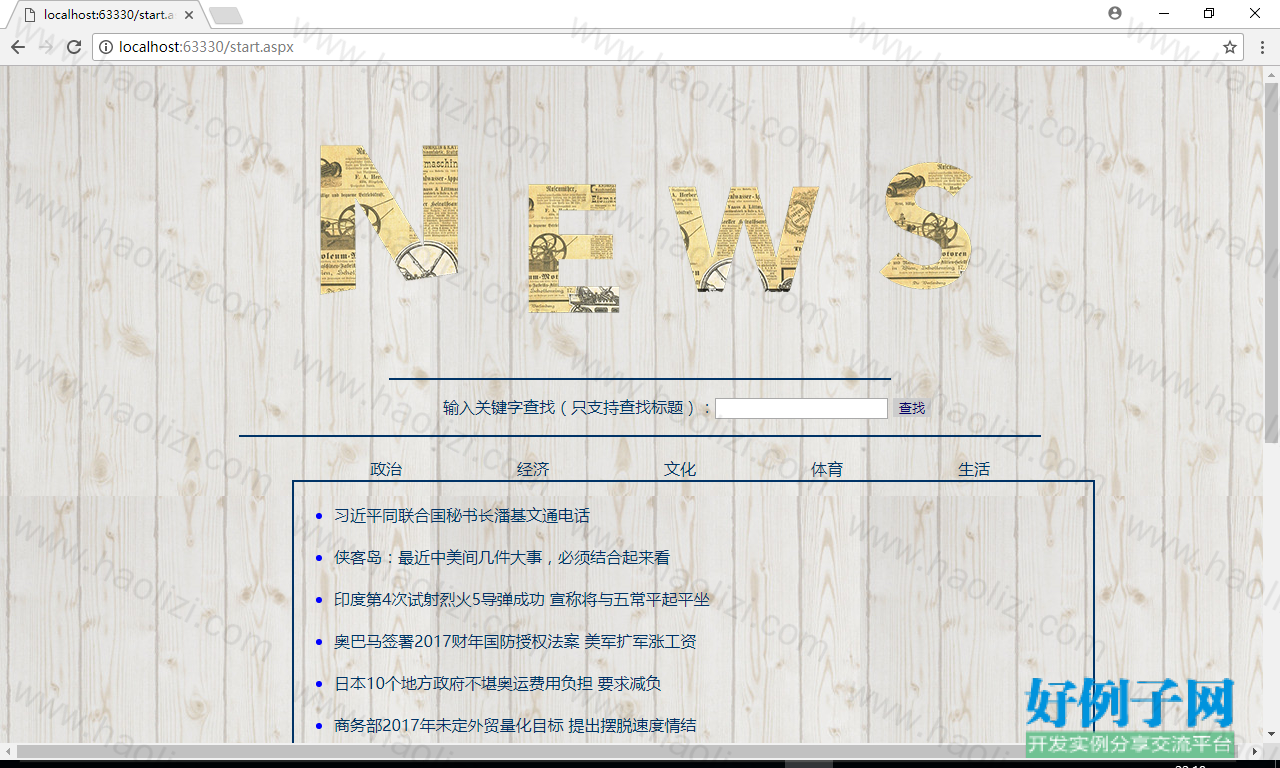Open article 习近平同联合国秘书长潘基文通电话
This screenshot has height=768, width=1280.
click(462, 516)
